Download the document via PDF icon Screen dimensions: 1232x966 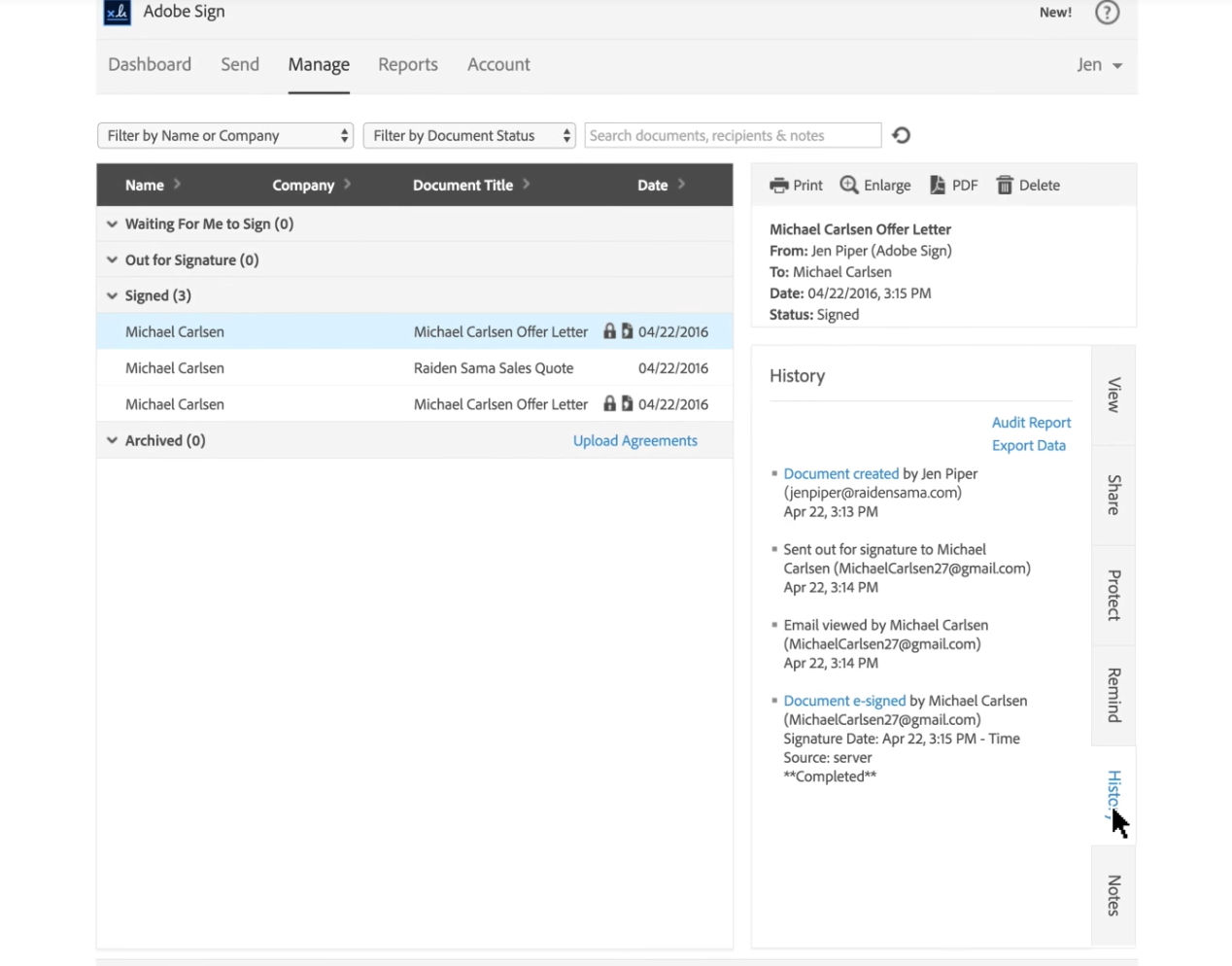coord(938,186)
